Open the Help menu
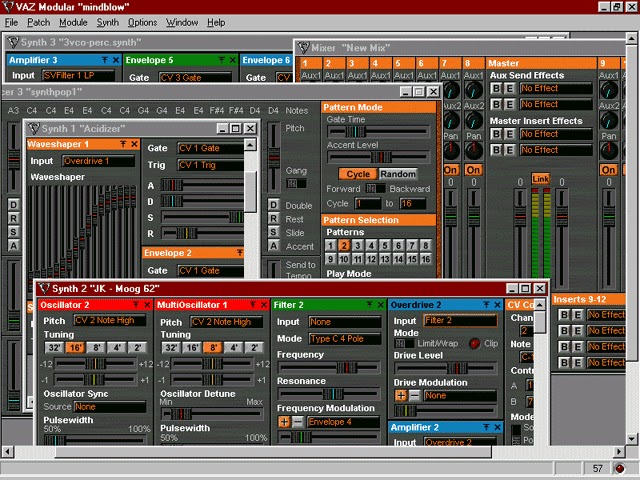 (x=216, y=22)
